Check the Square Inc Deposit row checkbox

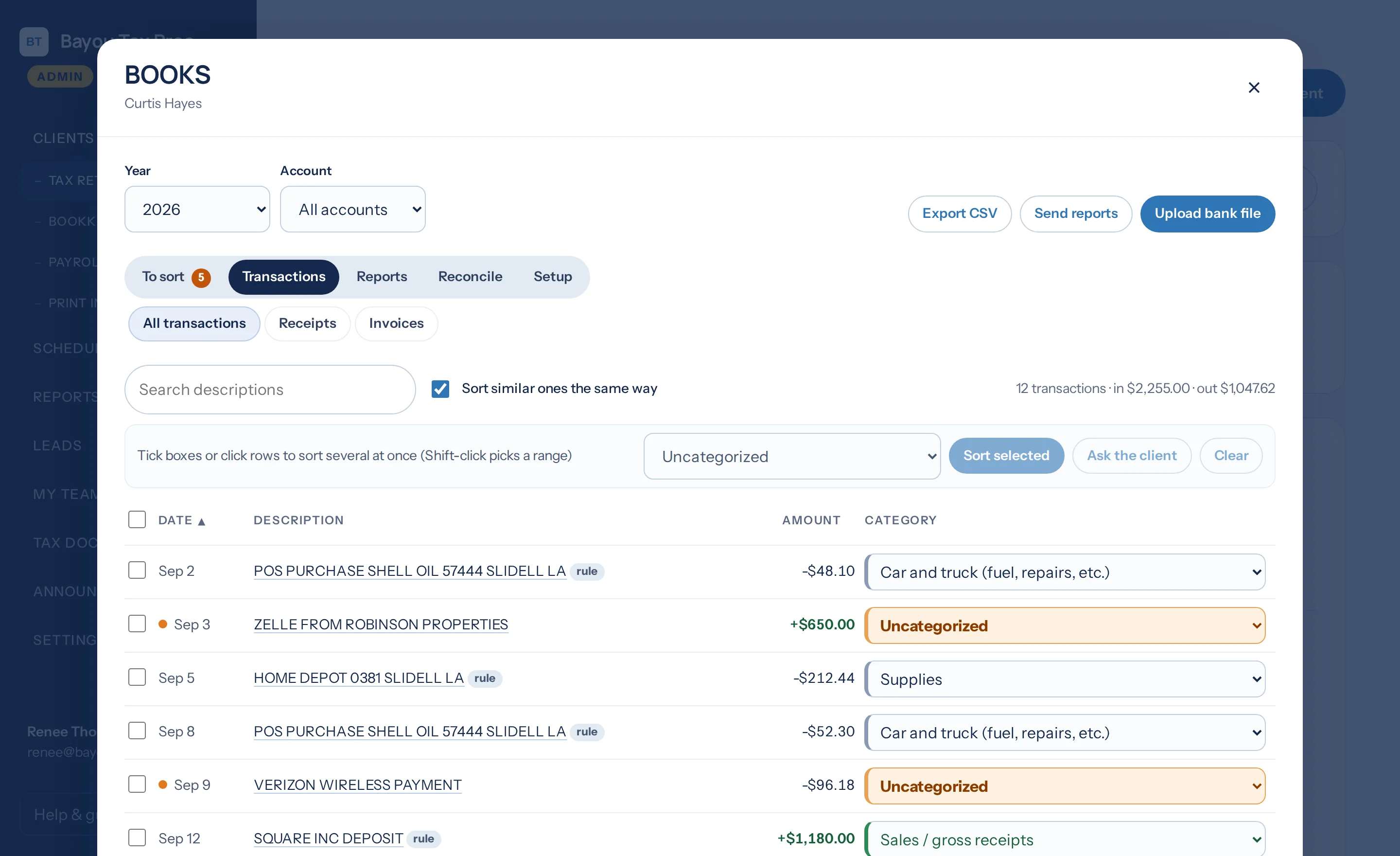[x=137, y=837]
